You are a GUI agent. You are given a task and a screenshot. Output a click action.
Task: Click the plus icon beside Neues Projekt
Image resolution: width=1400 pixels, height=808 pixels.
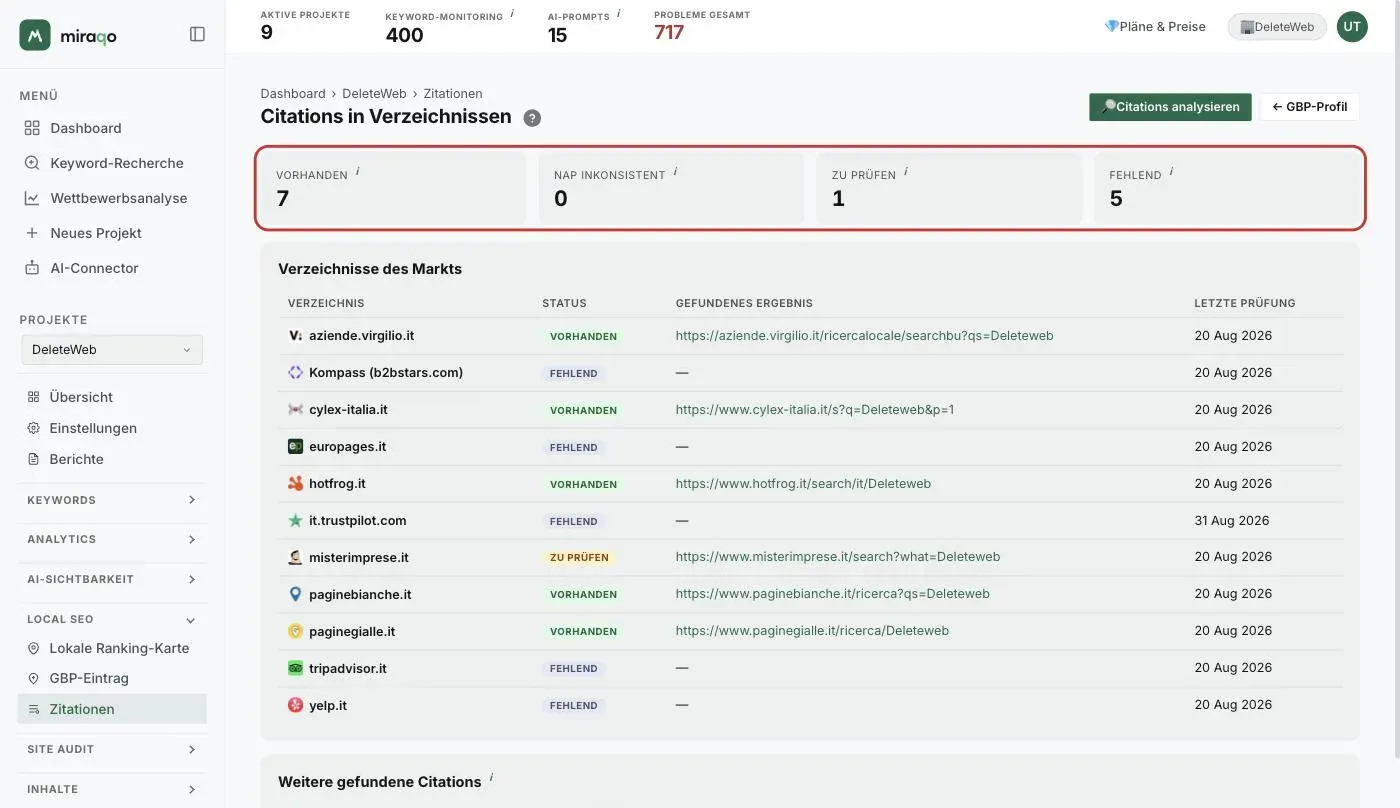click(32, 233)
